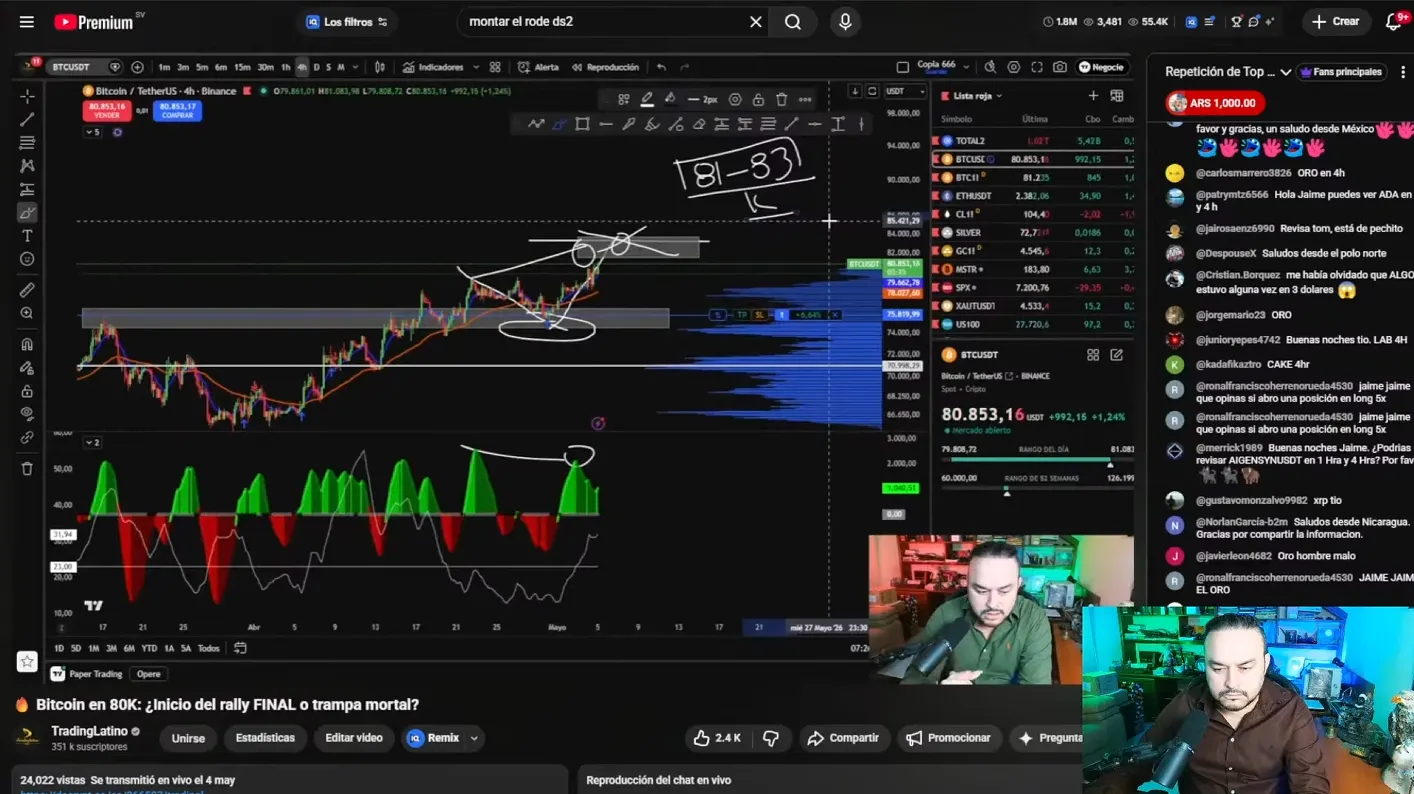The image size is (1414, 794).
Task: Expand the collapsed indicators legend '5'
Action: tap(92, 132)
